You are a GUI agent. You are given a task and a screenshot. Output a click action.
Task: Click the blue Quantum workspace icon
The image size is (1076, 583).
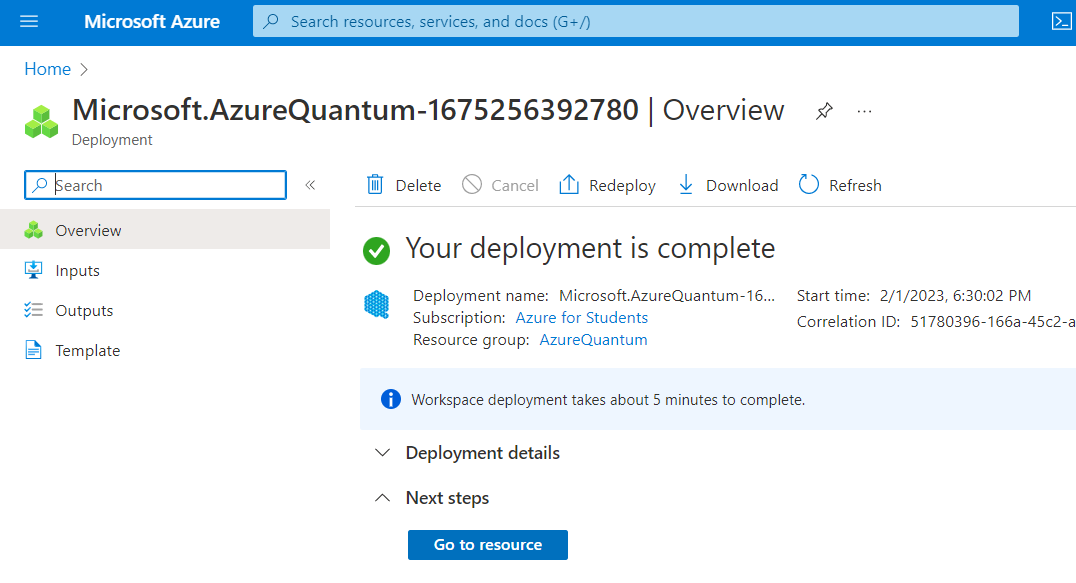coord(376,304)
